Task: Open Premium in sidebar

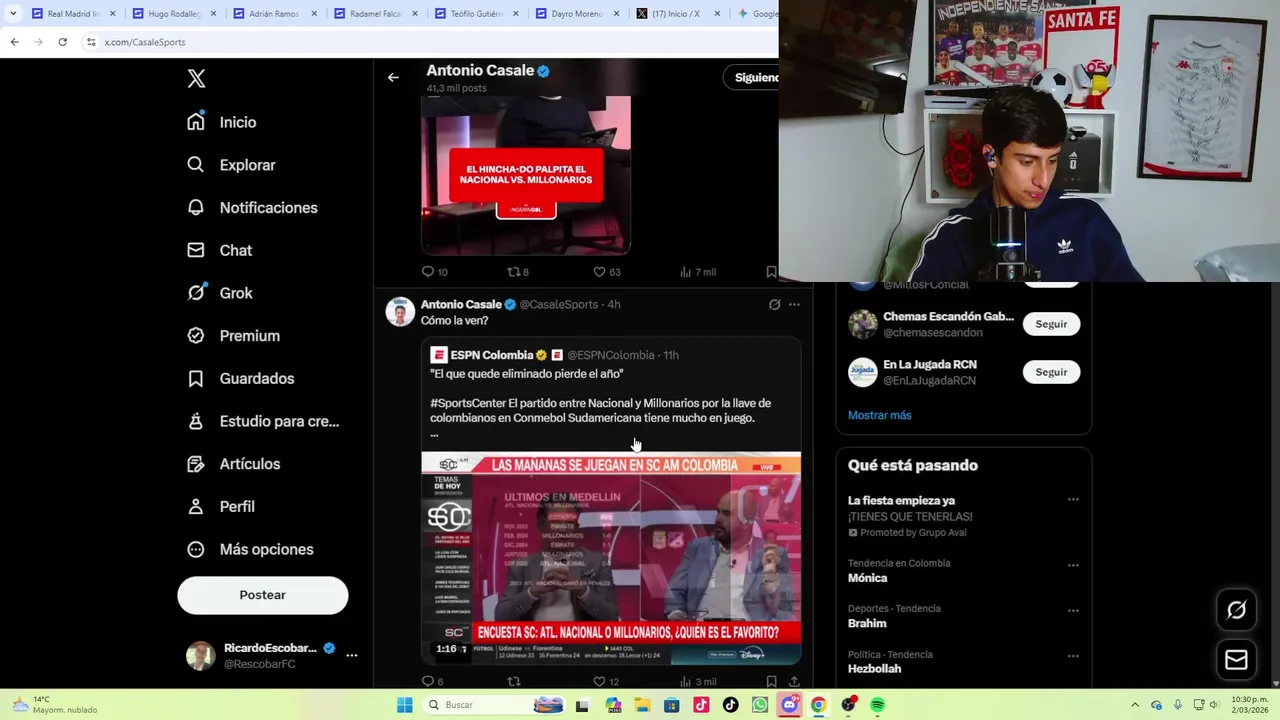Action: [234, 336]
